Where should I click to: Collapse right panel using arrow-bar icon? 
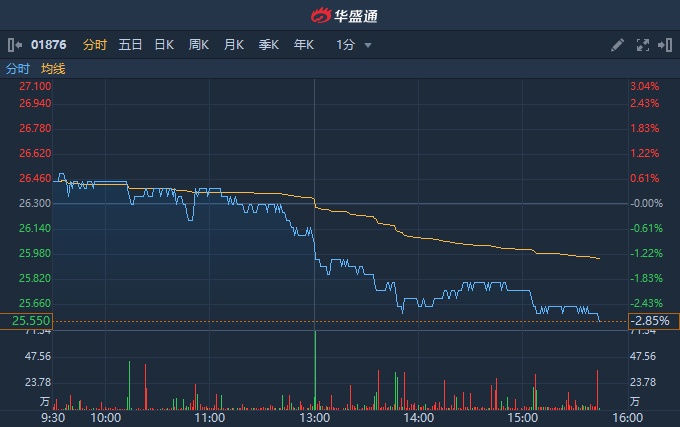coord(665,45)
